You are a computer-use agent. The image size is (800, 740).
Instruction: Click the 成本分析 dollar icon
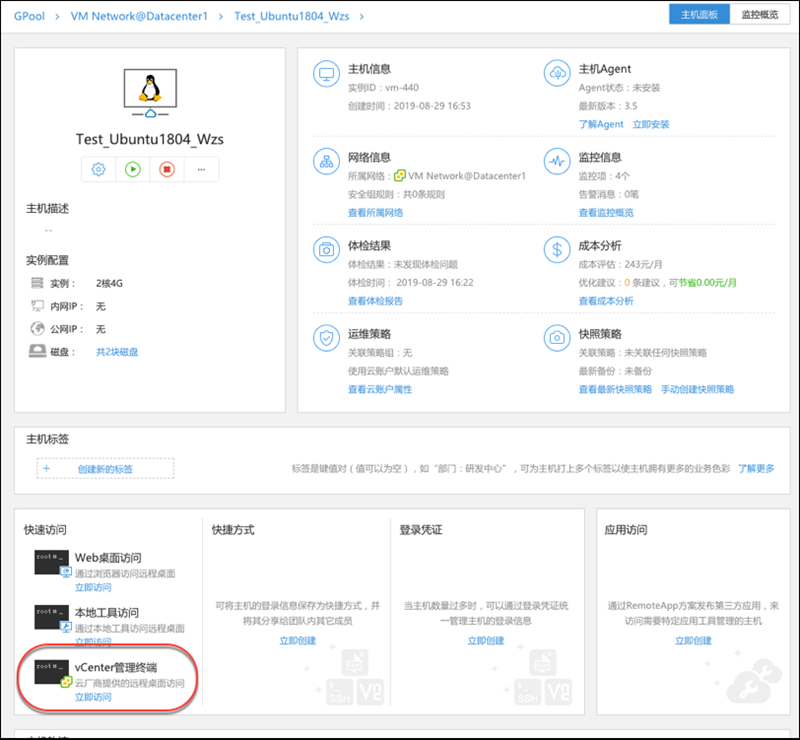(557, 249)
